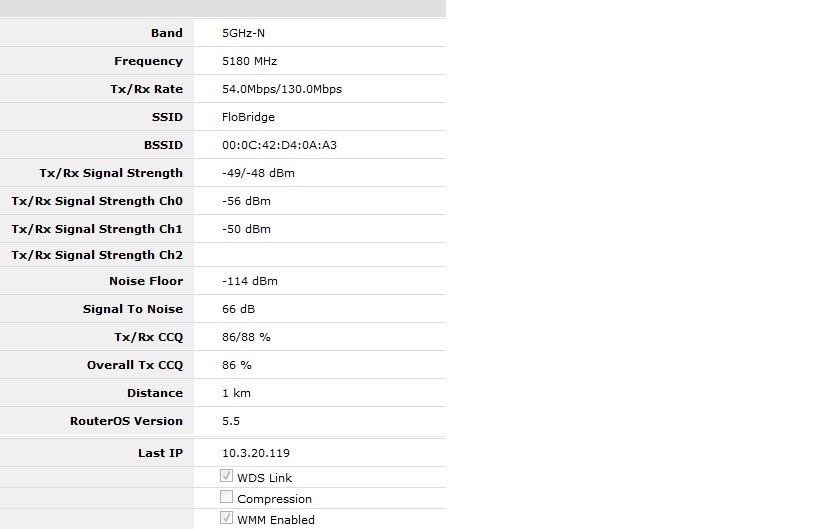
Task: Select the Frequency field showing 5180 MHz
Action: coord(250,61)
